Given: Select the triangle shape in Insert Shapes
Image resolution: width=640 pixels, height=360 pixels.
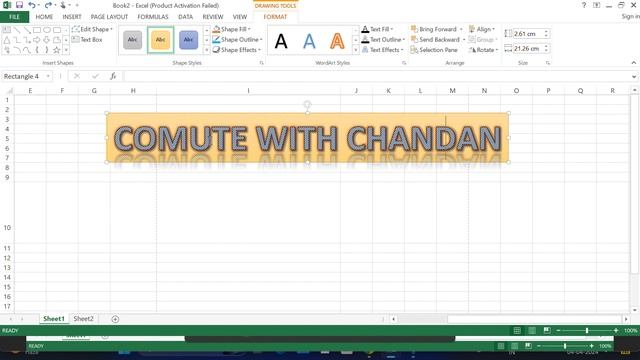Looking at the screenshot, I should click(x=7, y=40).
